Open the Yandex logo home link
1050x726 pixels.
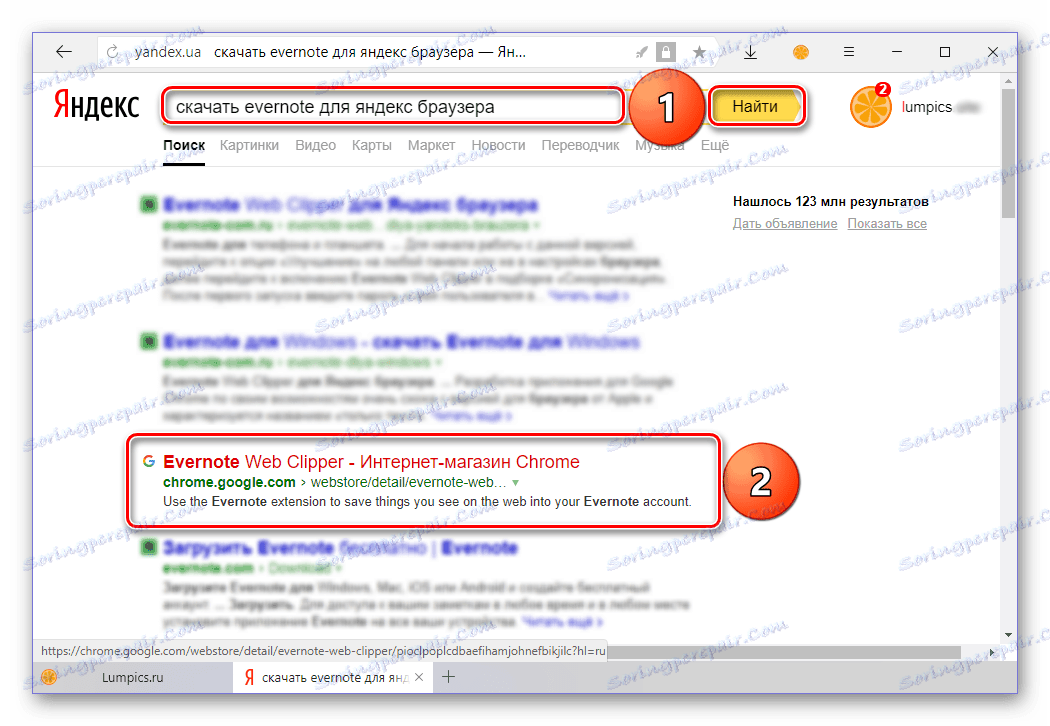click(96, 106)
